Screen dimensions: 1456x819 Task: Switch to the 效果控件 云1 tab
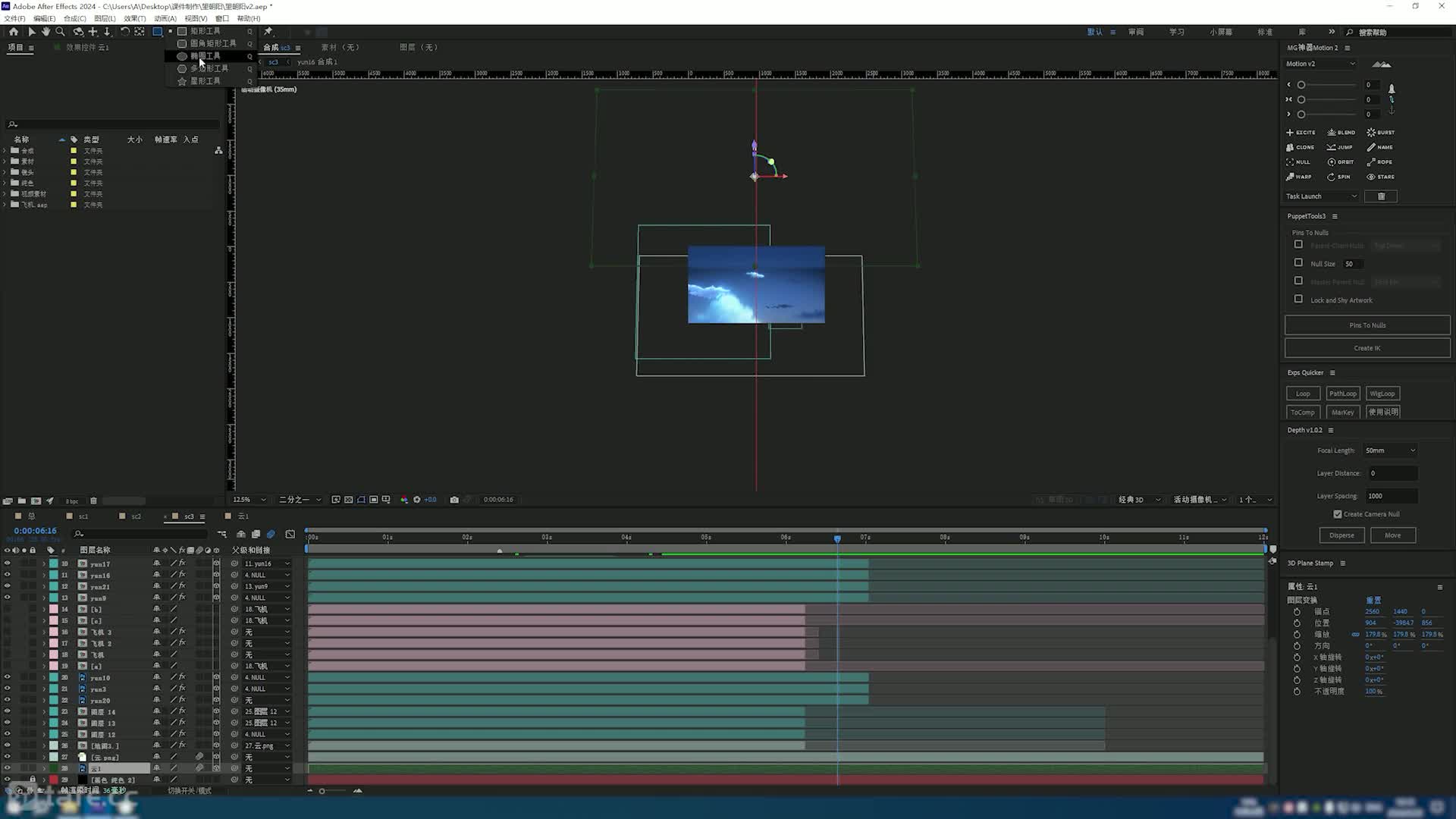[87, 47]
